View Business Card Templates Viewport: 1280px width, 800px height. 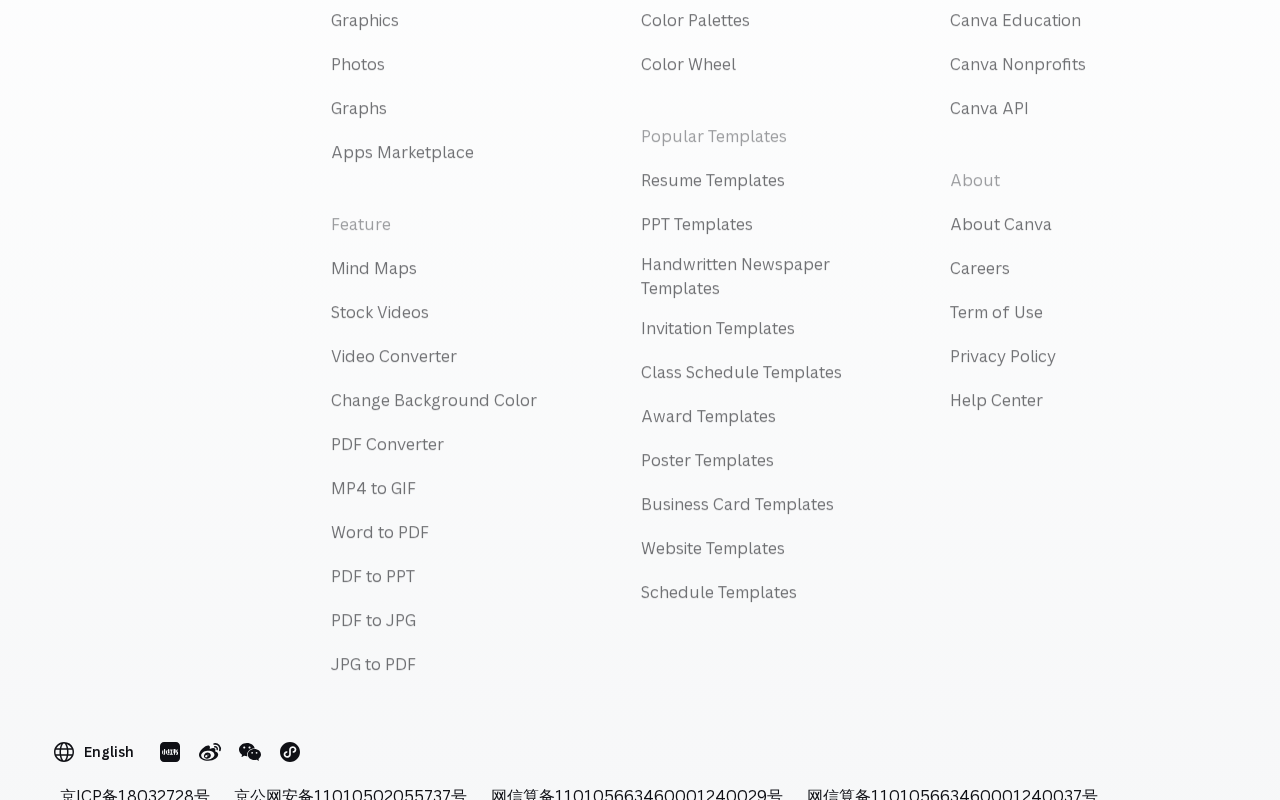(x=737, y=504)
